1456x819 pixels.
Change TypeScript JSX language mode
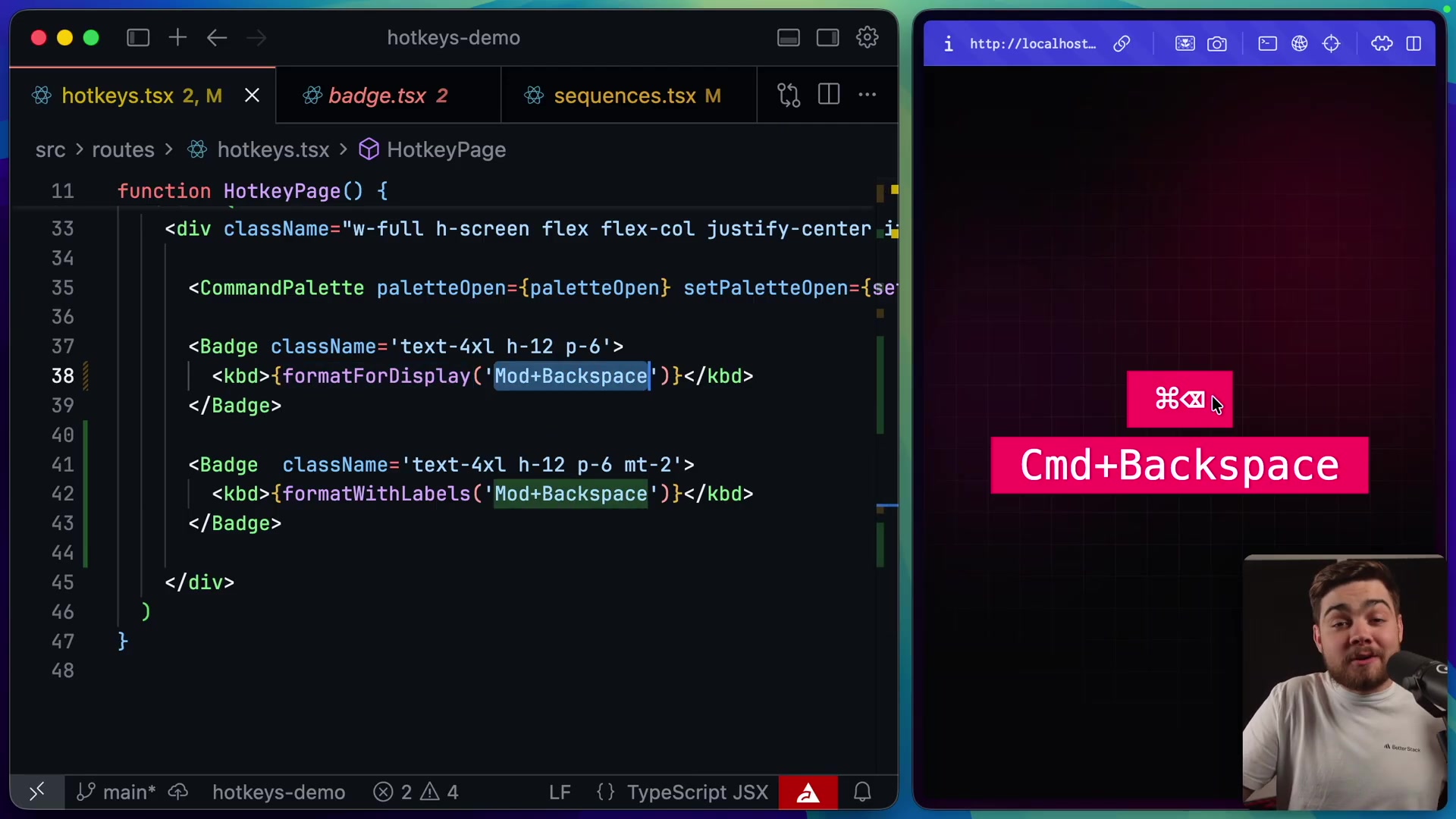[x=698, y=792]
